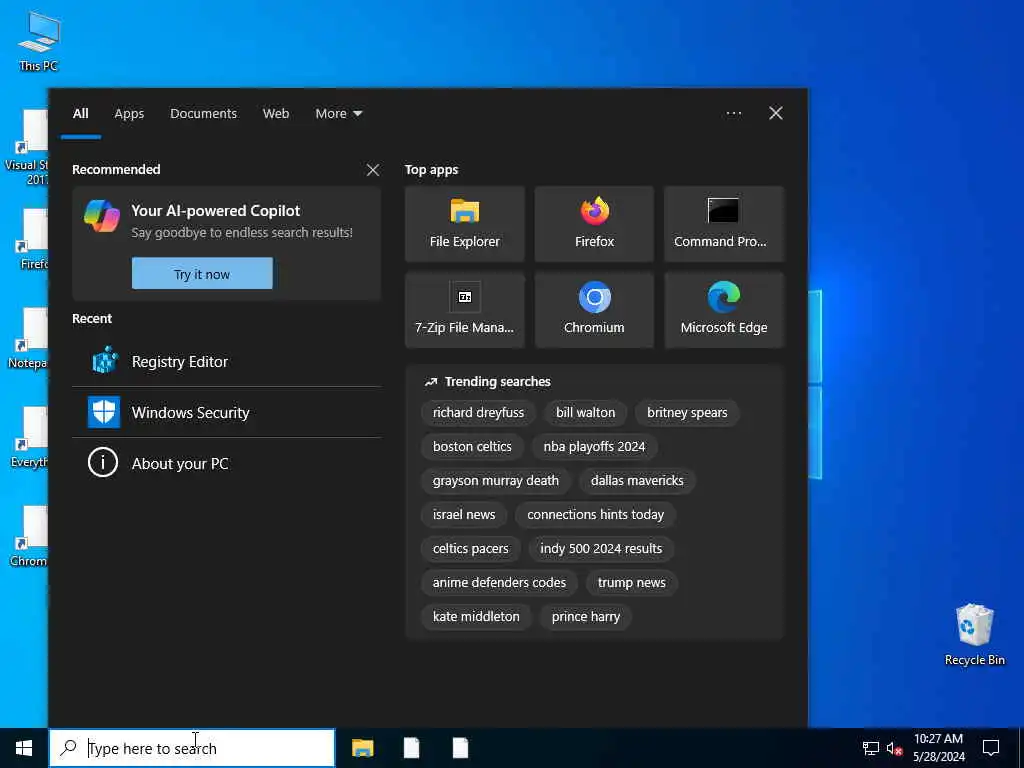Select This PC desktop icon
The width and height of the screenshot is (1024, 768).
[x=39, y=40]
